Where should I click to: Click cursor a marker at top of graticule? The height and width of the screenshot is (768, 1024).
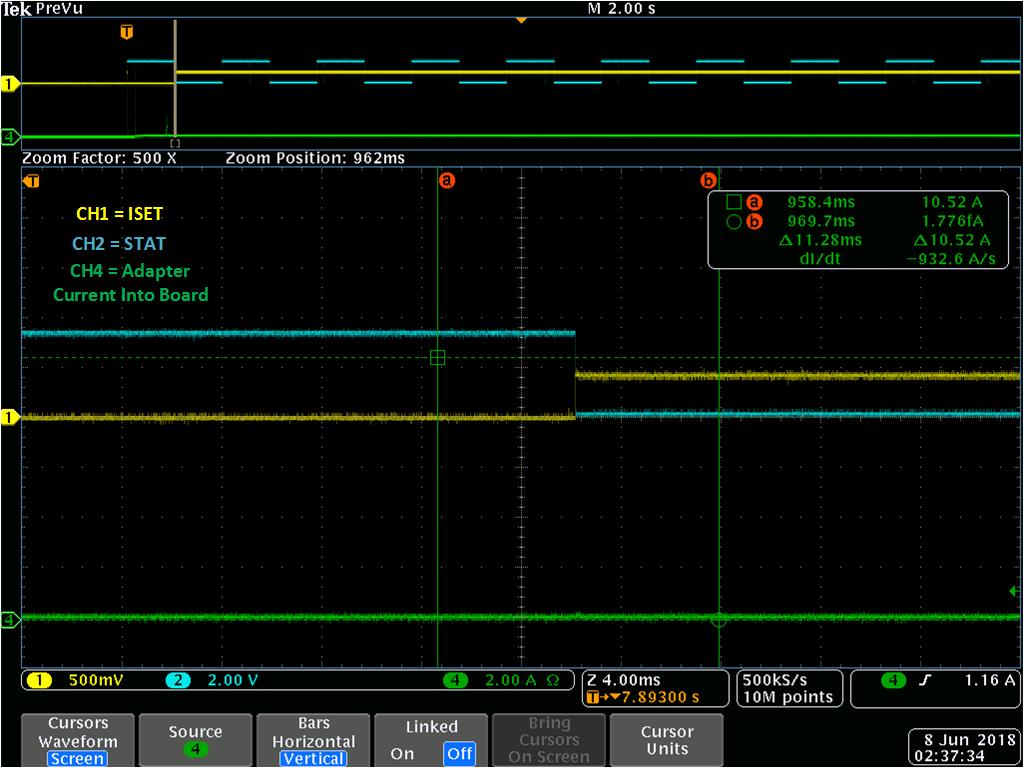447,180
